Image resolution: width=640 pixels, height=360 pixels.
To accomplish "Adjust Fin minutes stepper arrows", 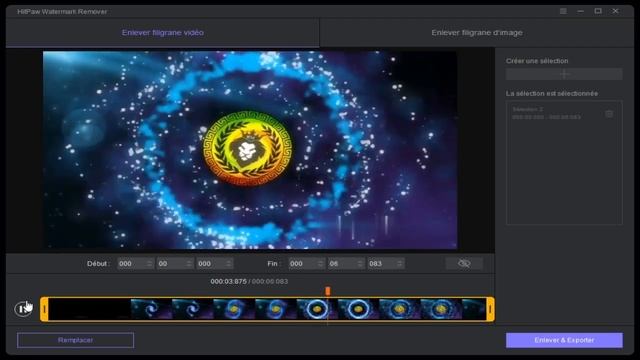I will pos(321,264).
